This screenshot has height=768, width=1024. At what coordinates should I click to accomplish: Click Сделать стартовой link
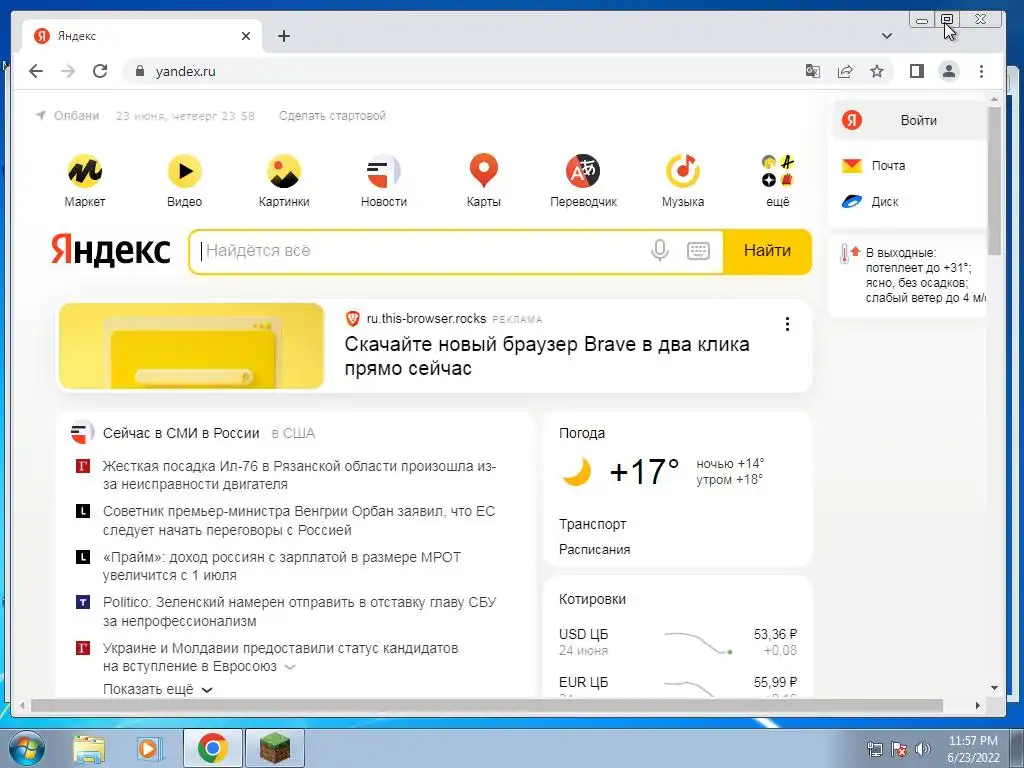[x=332, y=116]
